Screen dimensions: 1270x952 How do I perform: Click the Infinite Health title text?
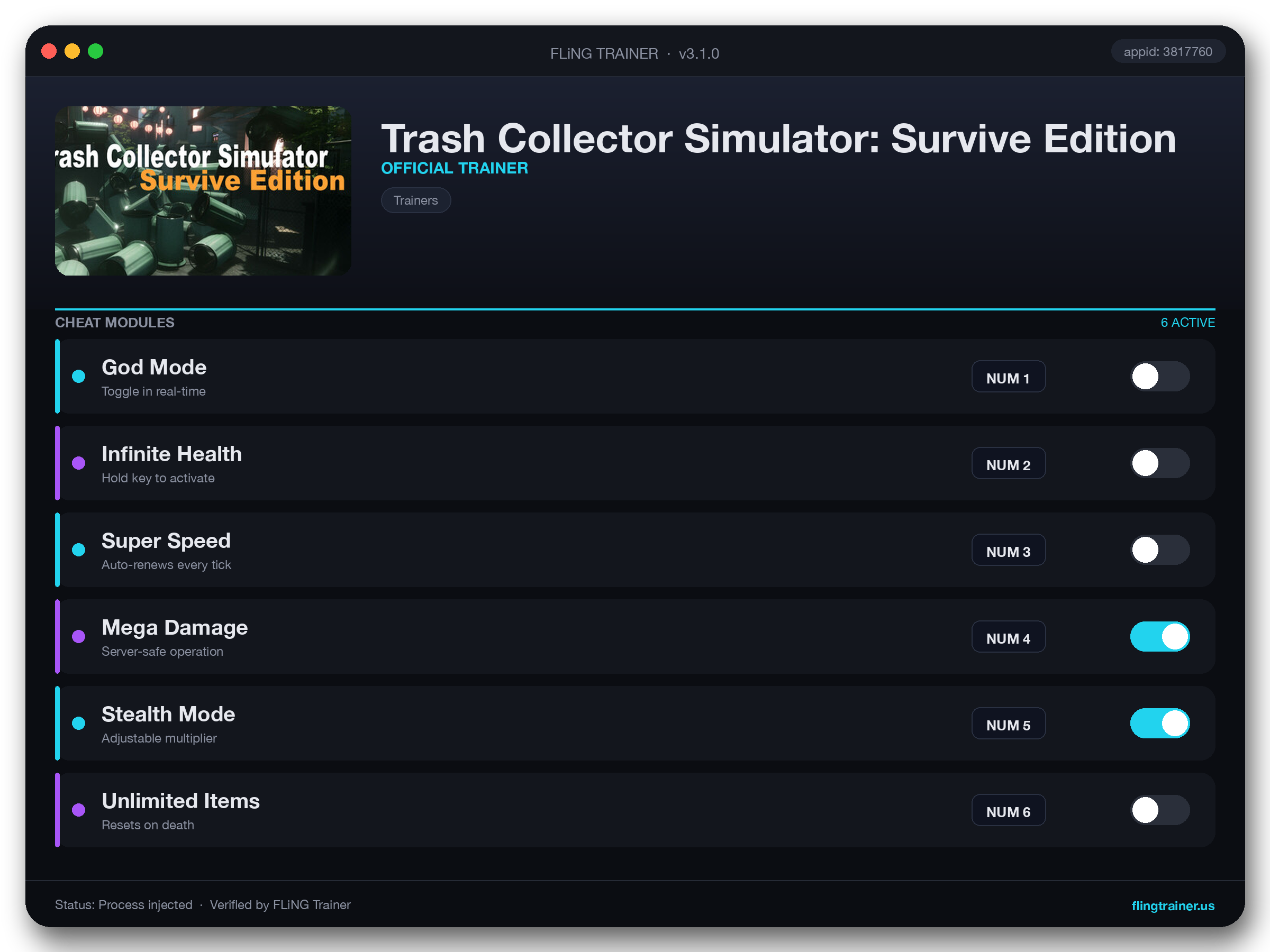(x=171, y=454)
